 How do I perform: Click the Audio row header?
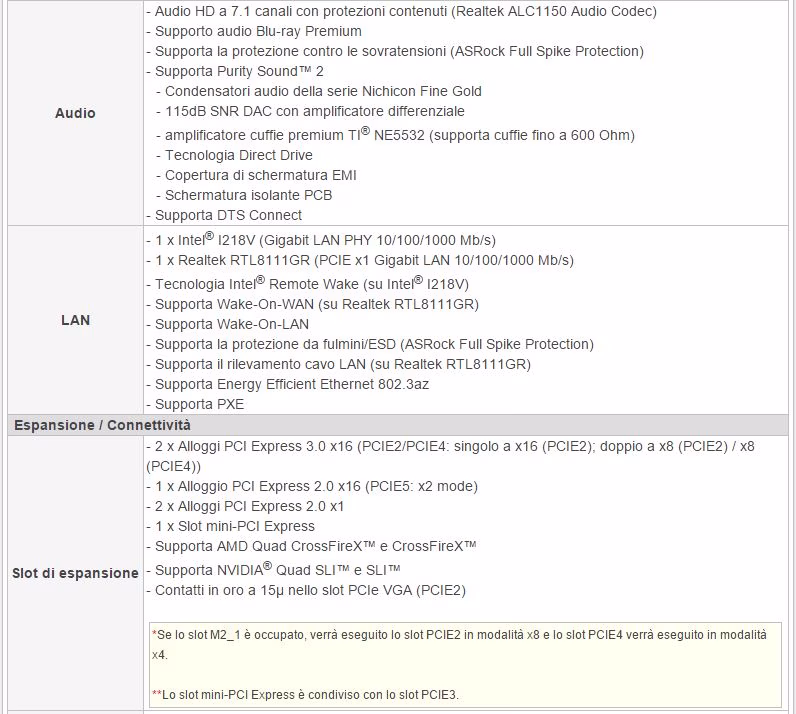75,113
